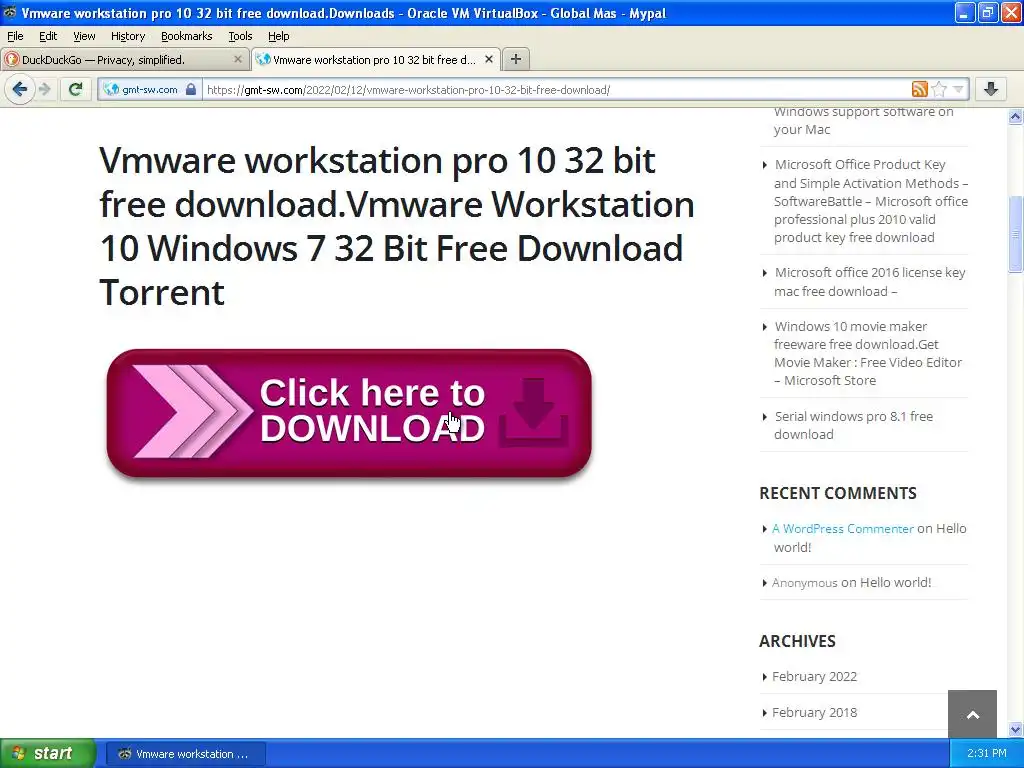The height and width of the screenshot is (768, 1024).
Task: Open the View menu
Action: [x=84, y=36]
